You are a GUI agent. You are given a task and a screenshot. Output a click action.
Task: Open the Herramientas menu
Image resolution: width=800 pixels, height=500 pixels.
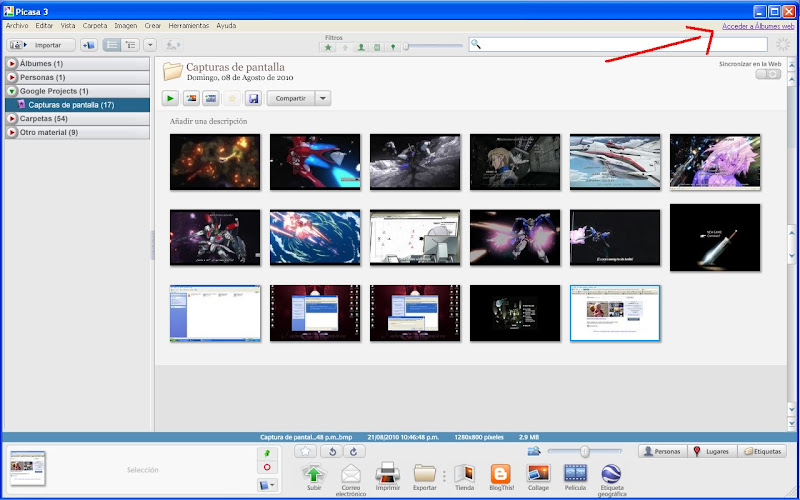(189, 26)
